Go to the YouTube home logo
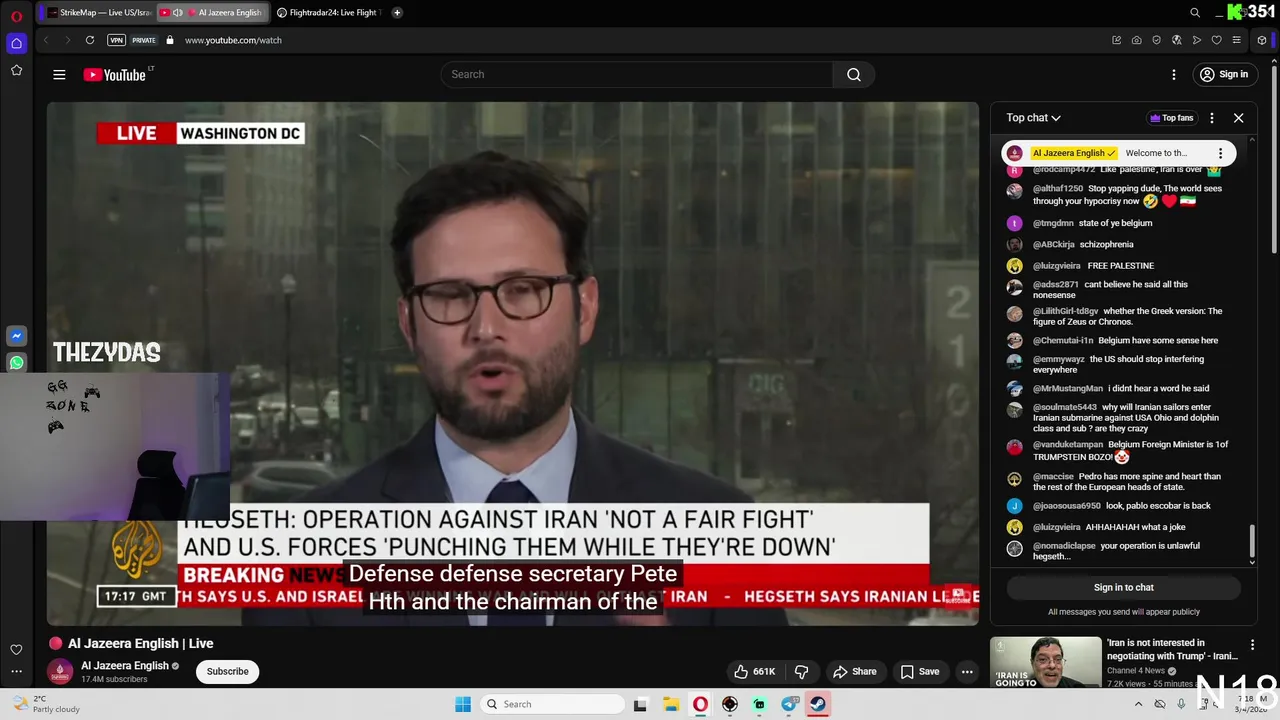 click(116, 74)
